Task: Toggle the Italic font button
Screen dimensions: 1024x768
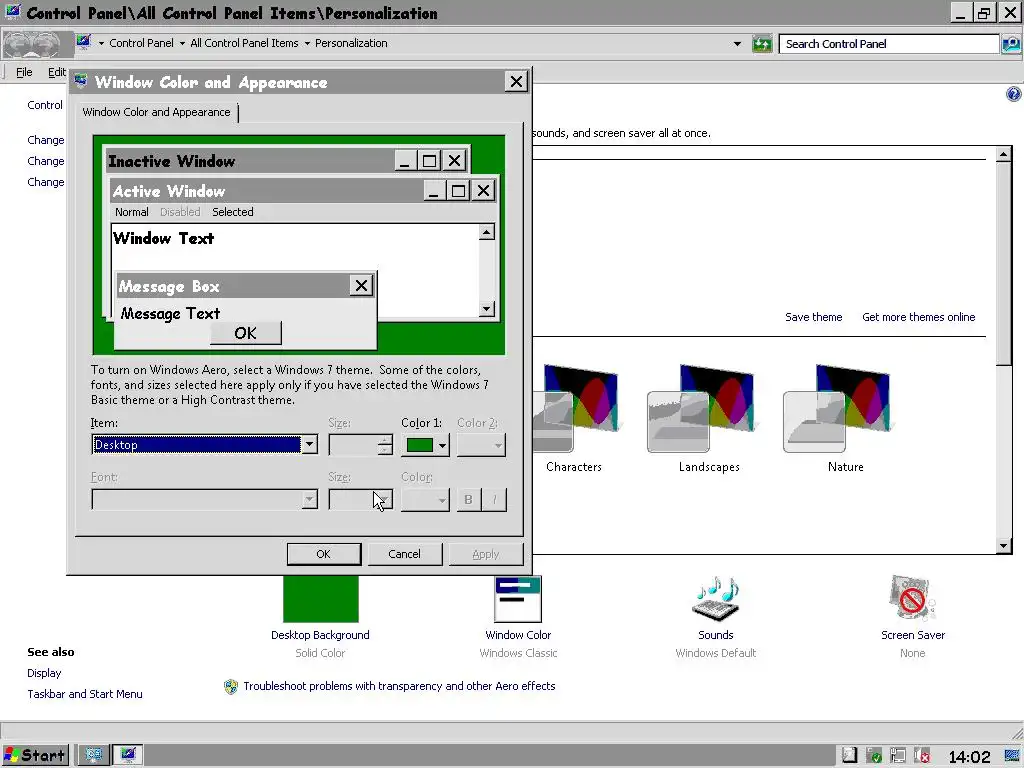Action: [x=494, y=500]
